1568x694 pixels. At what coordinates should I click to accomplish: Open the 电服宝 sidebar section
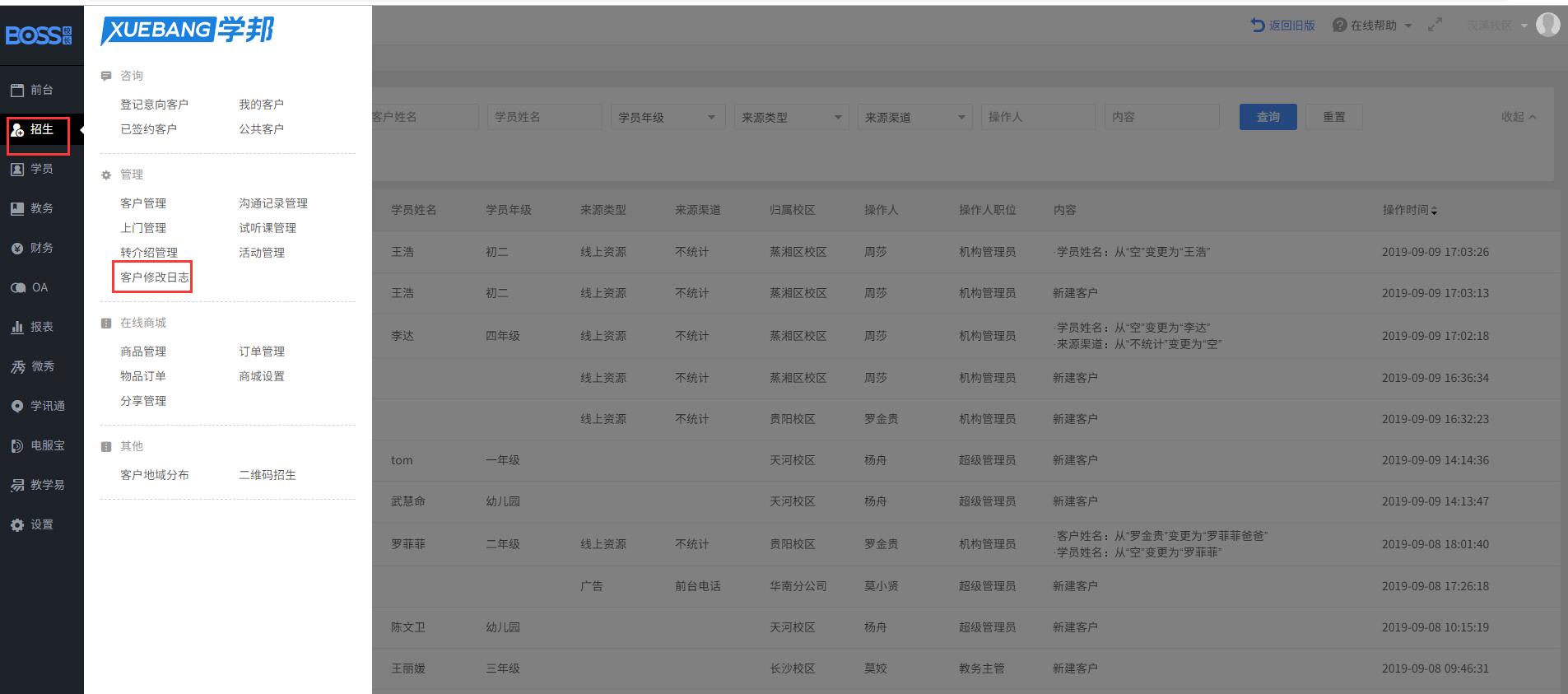37,445
